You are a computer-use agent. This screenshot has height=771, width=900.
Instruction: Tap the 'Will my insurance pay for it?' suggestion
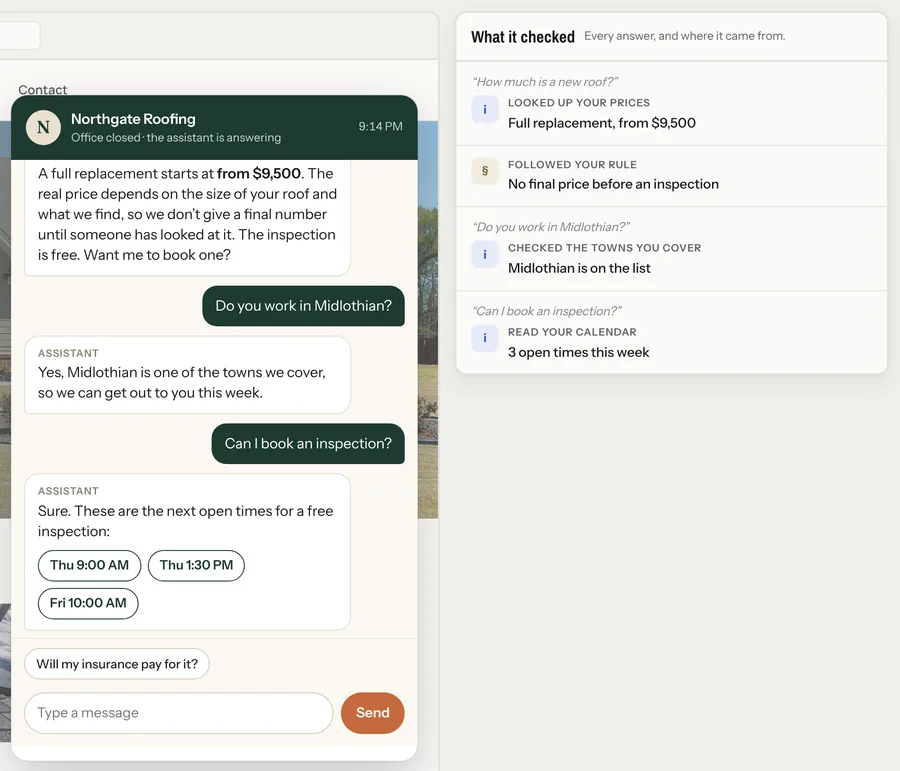point(117,664)
